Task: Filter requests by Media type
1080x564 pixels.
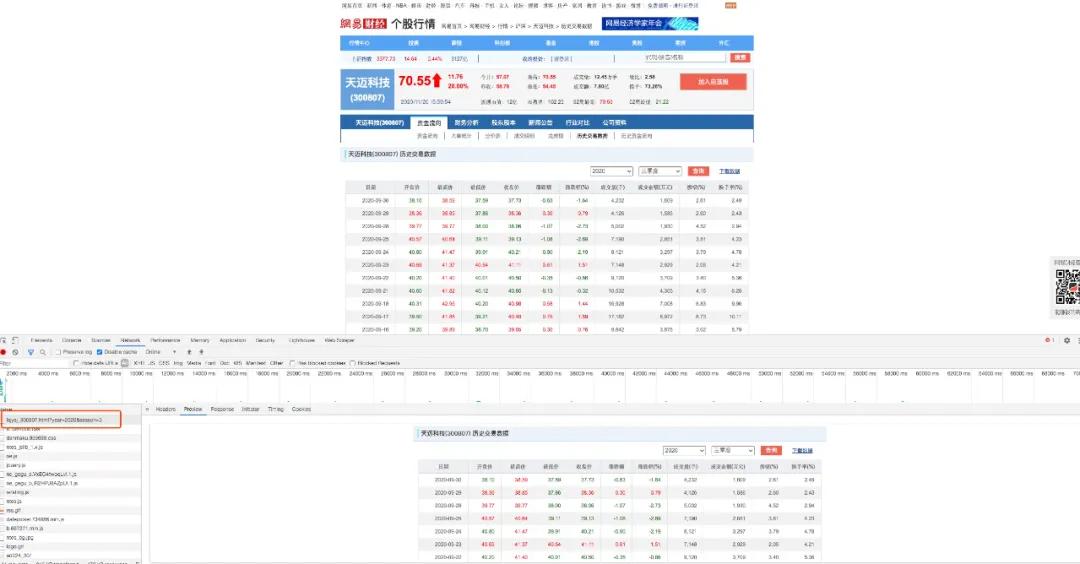Action: [194, 363]
